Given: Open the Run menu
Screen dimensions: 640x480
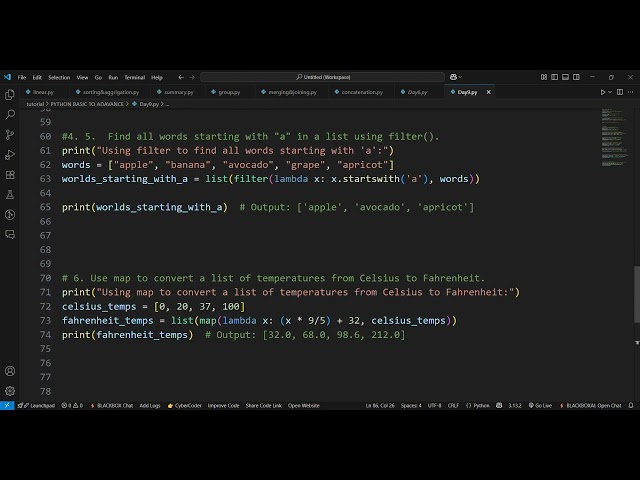Looking at the screenshot, I should coord(113,77).
